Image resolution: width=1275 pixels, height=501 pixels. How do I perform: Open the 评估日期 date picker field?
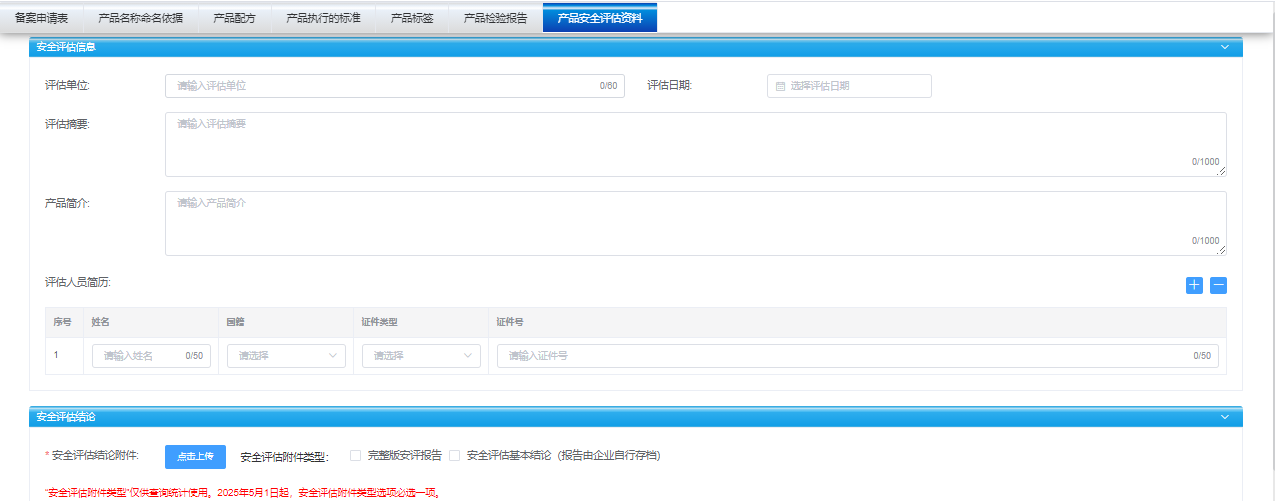click(x=849, y=86)
